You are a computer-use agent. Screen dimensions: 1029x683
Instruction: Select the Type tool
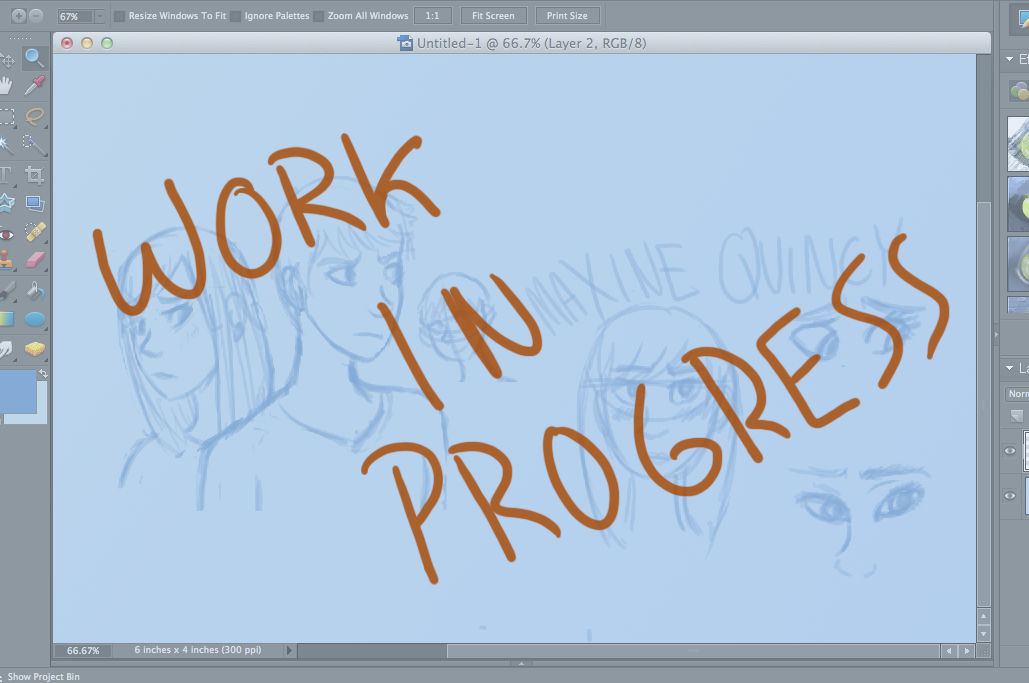coord(6,175)
